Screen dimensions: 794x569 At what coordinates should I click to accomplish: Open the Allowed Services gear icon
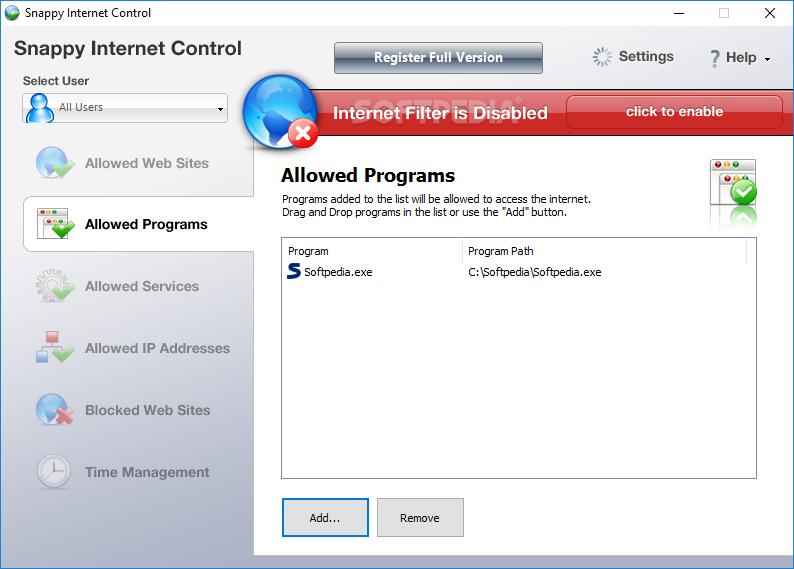click(55, 286)
